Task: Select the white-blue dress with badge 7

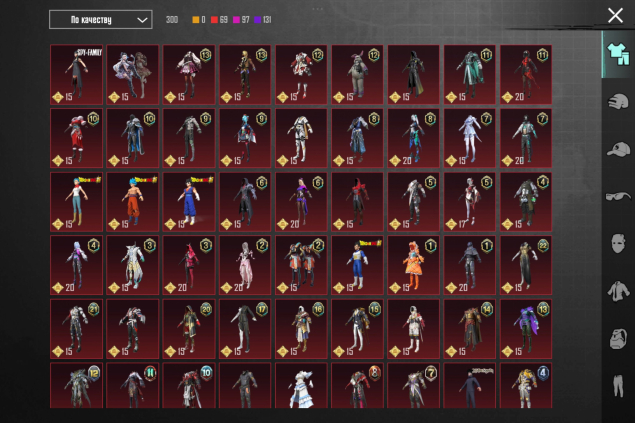Action: pyautogui.click(x=470, y=138)
